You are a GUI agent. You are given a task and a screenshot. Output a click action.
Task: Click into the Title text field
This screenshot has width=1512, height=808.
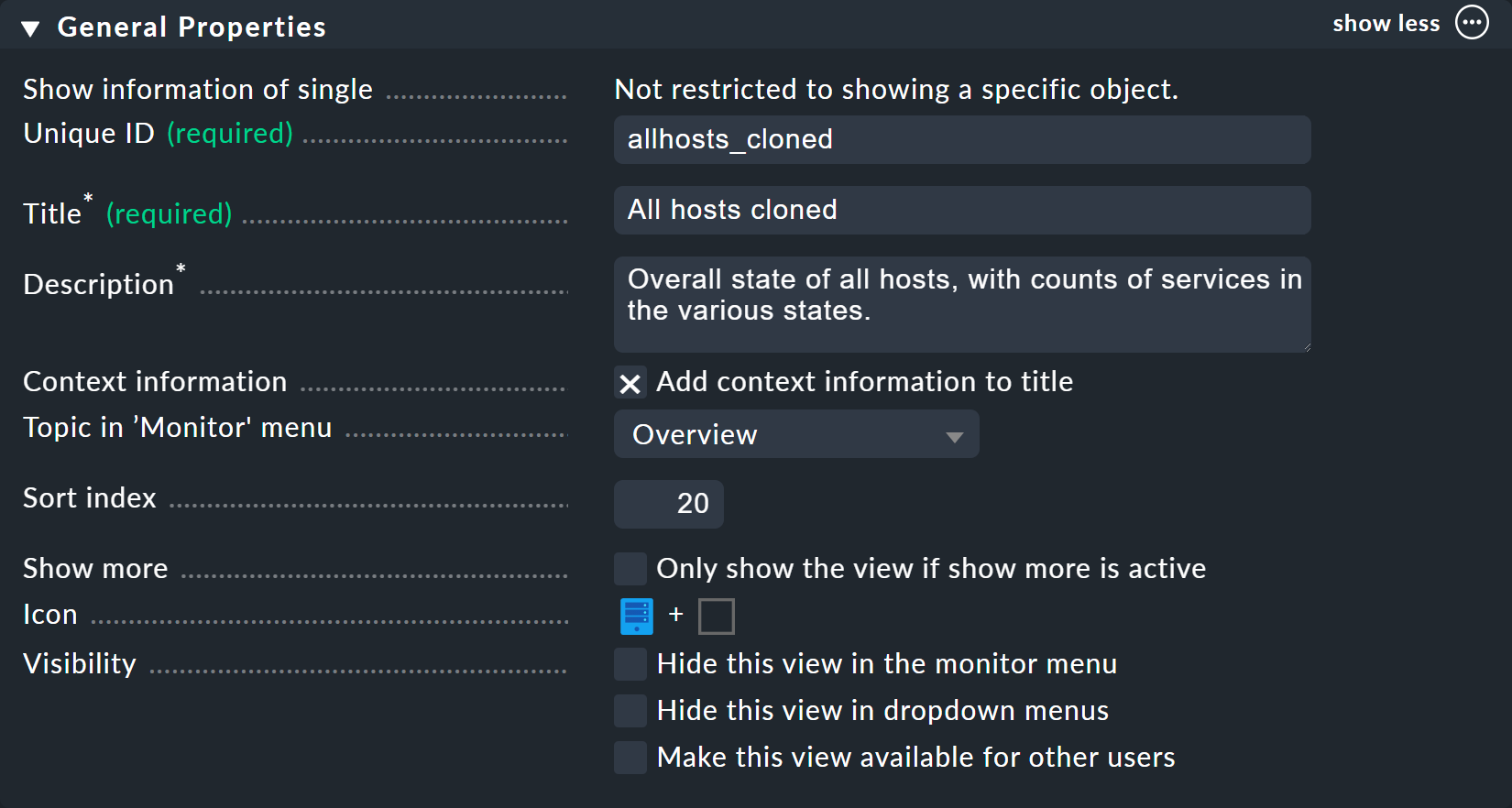[962, 210]
